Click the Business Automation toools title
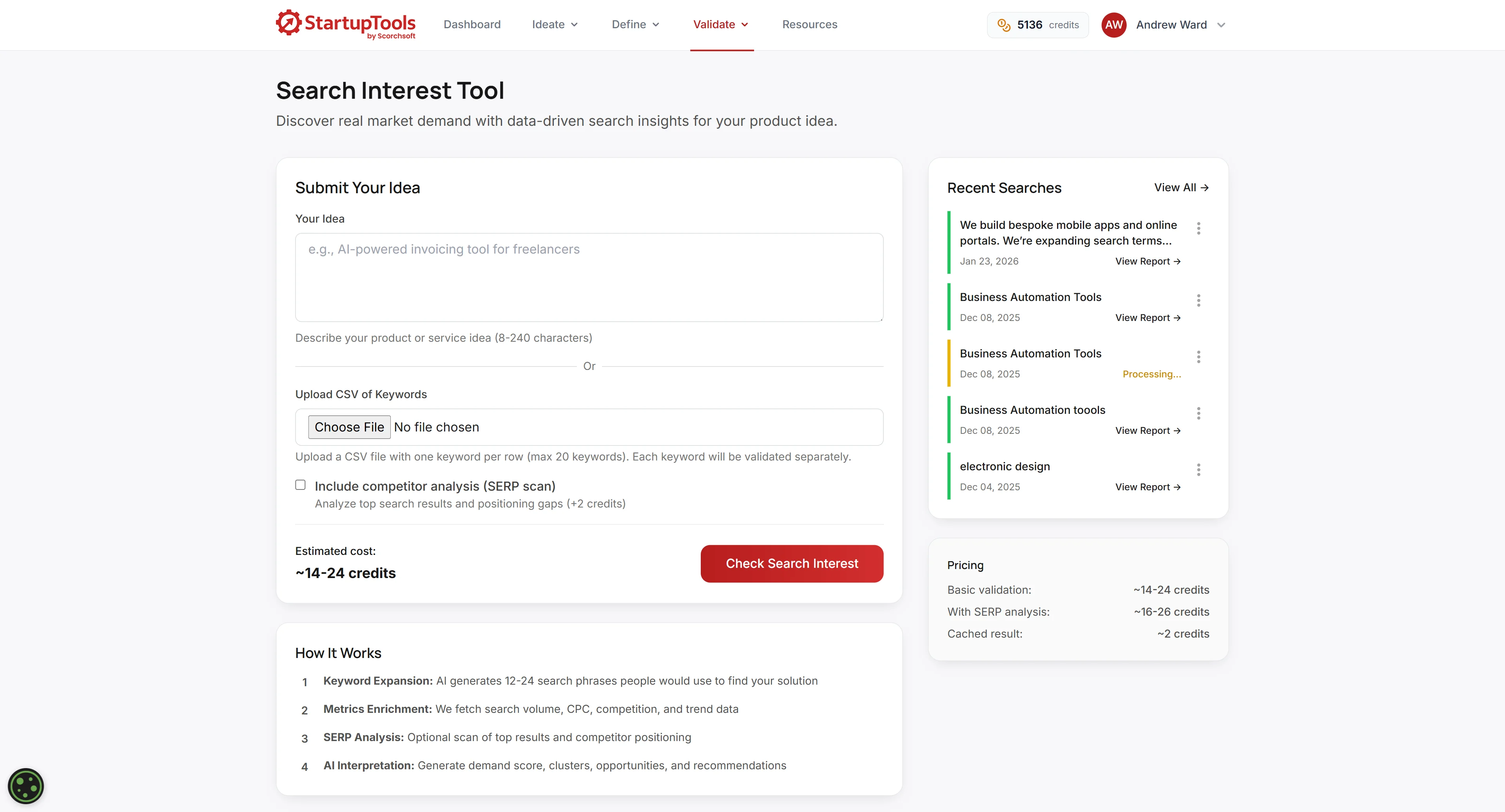Viewport: 1505px width, 812px height. pos(1032,410)
